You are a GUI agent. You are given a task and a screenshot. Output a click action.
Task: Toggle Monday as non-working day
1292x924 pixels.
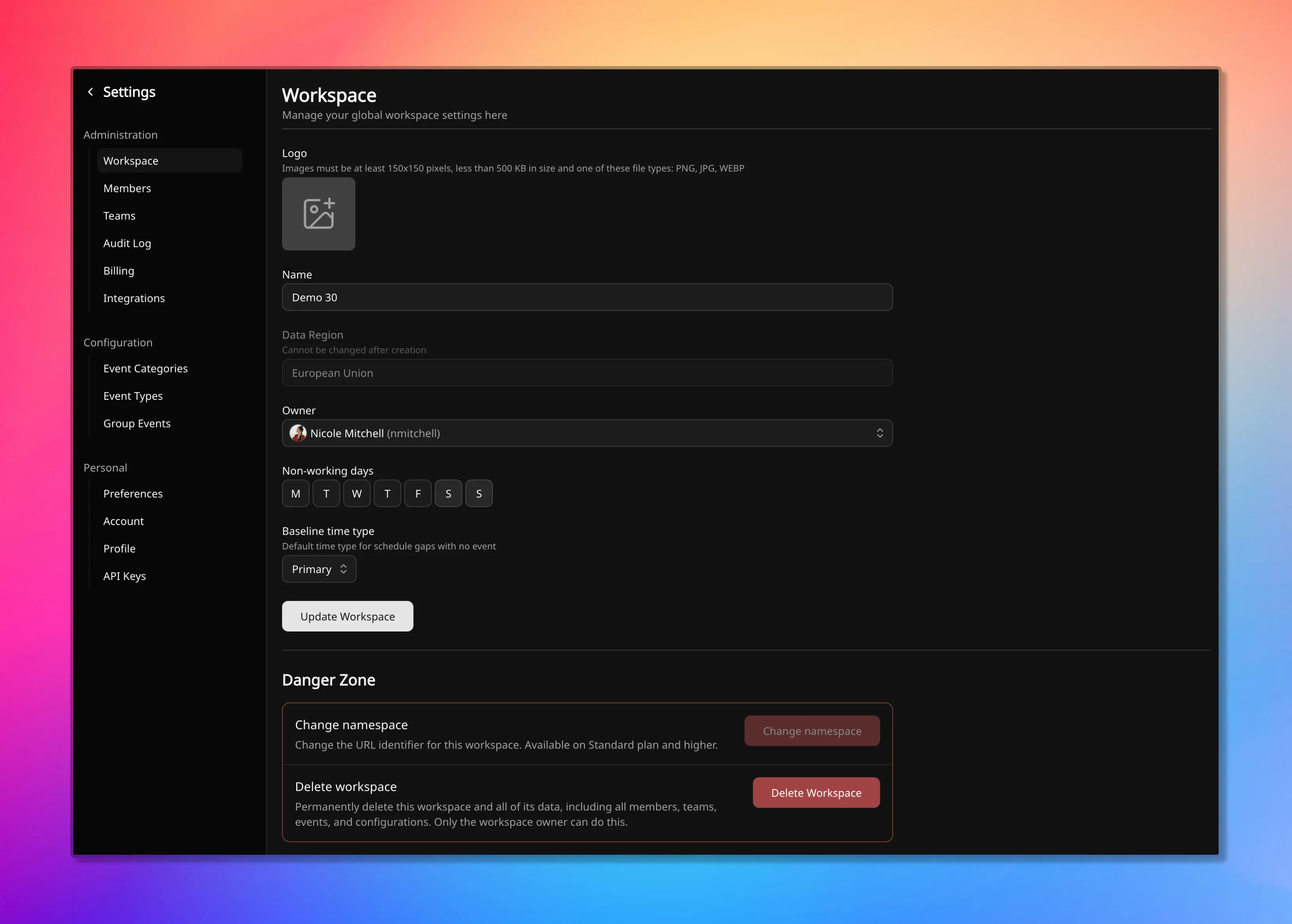(x=296, y=494)
